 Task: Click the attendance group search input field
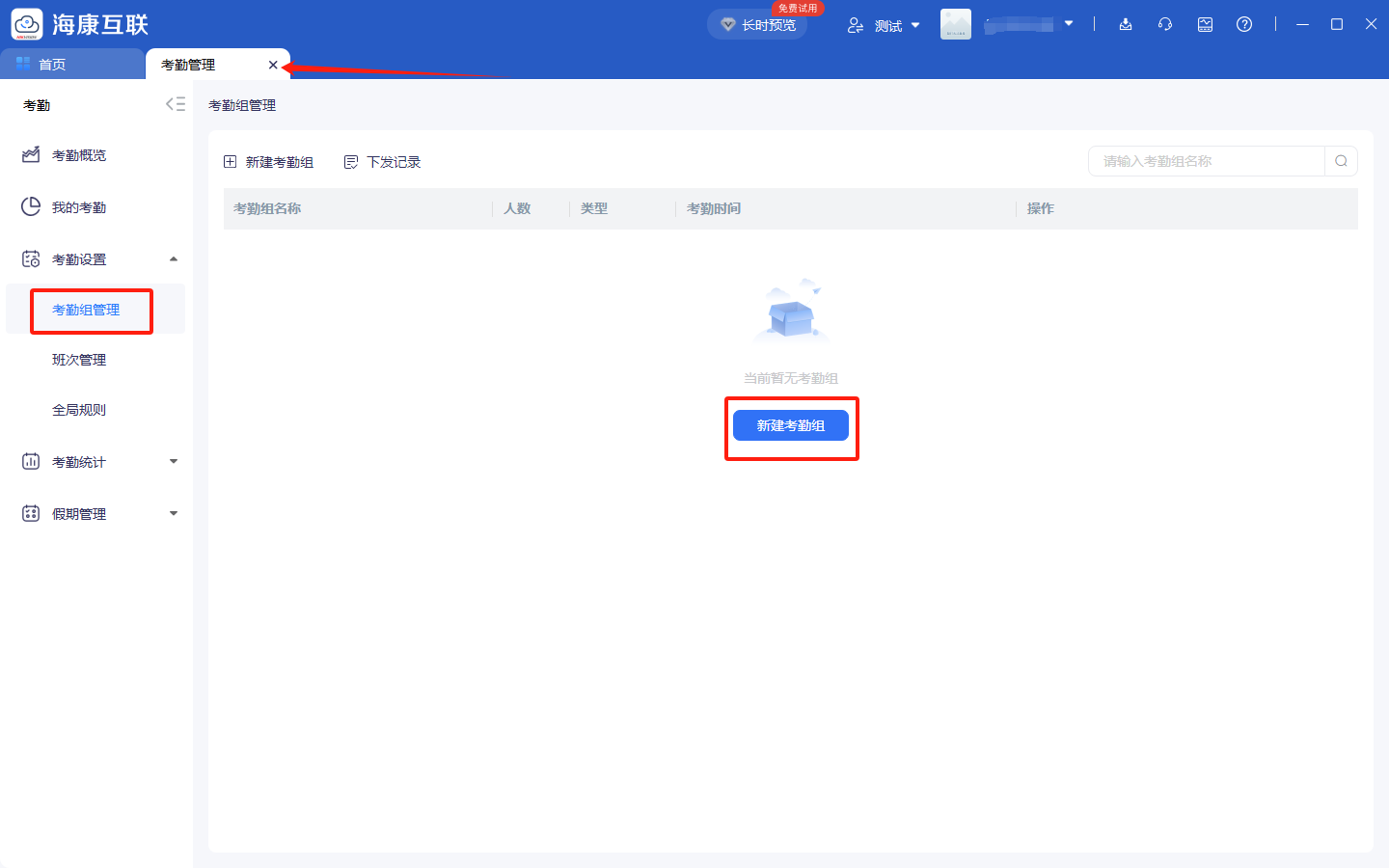click(1206, 161)
